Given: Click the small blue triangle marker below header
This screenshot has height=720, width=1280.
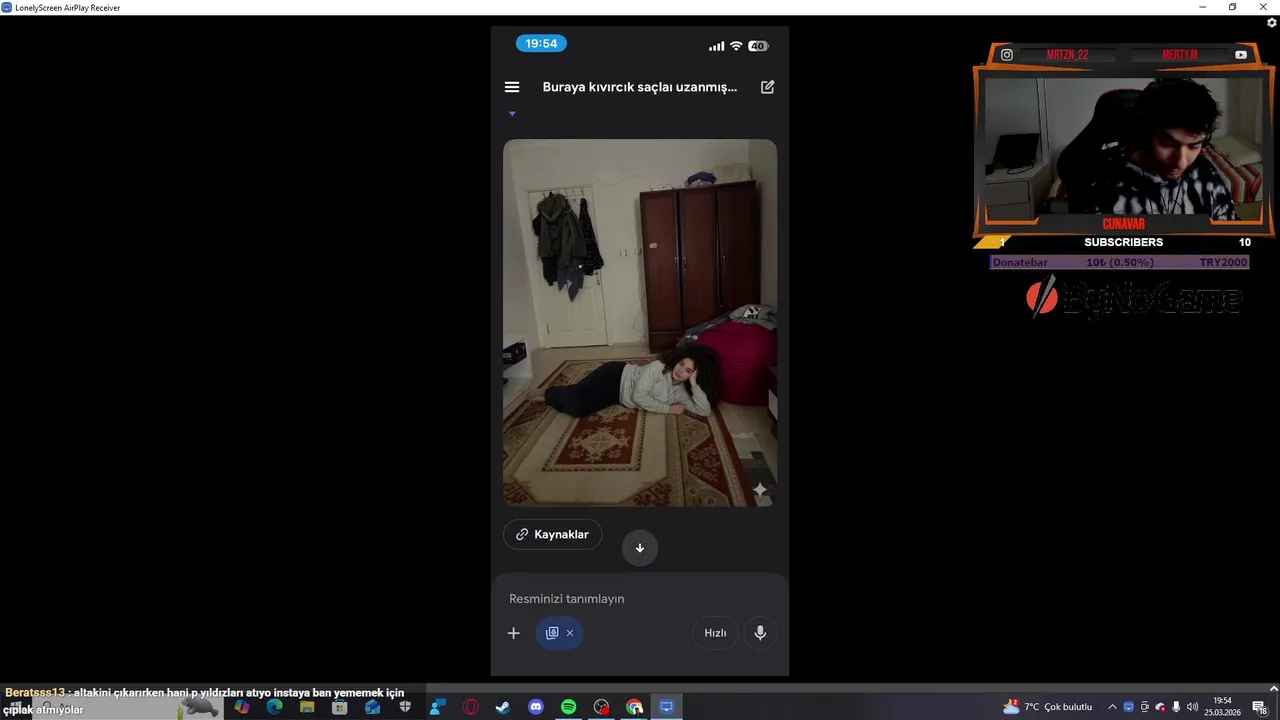Looking at the screenshot, I should pos(512,114).
